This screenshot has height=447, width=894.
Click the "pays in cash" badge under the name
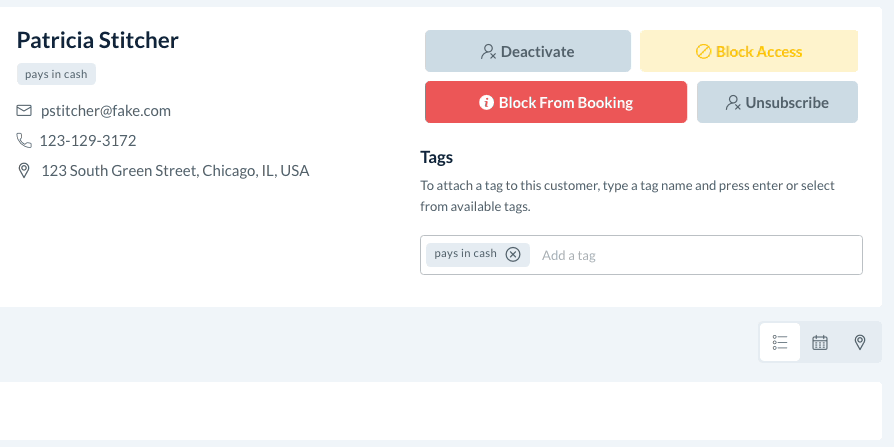56,74
